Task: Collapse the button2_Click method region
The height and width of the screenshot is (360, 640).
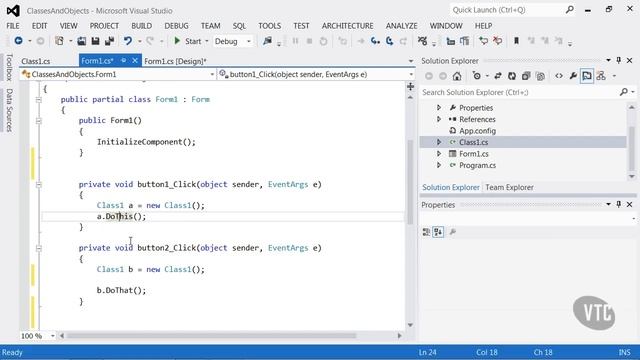Action: [x=39, y=248]
